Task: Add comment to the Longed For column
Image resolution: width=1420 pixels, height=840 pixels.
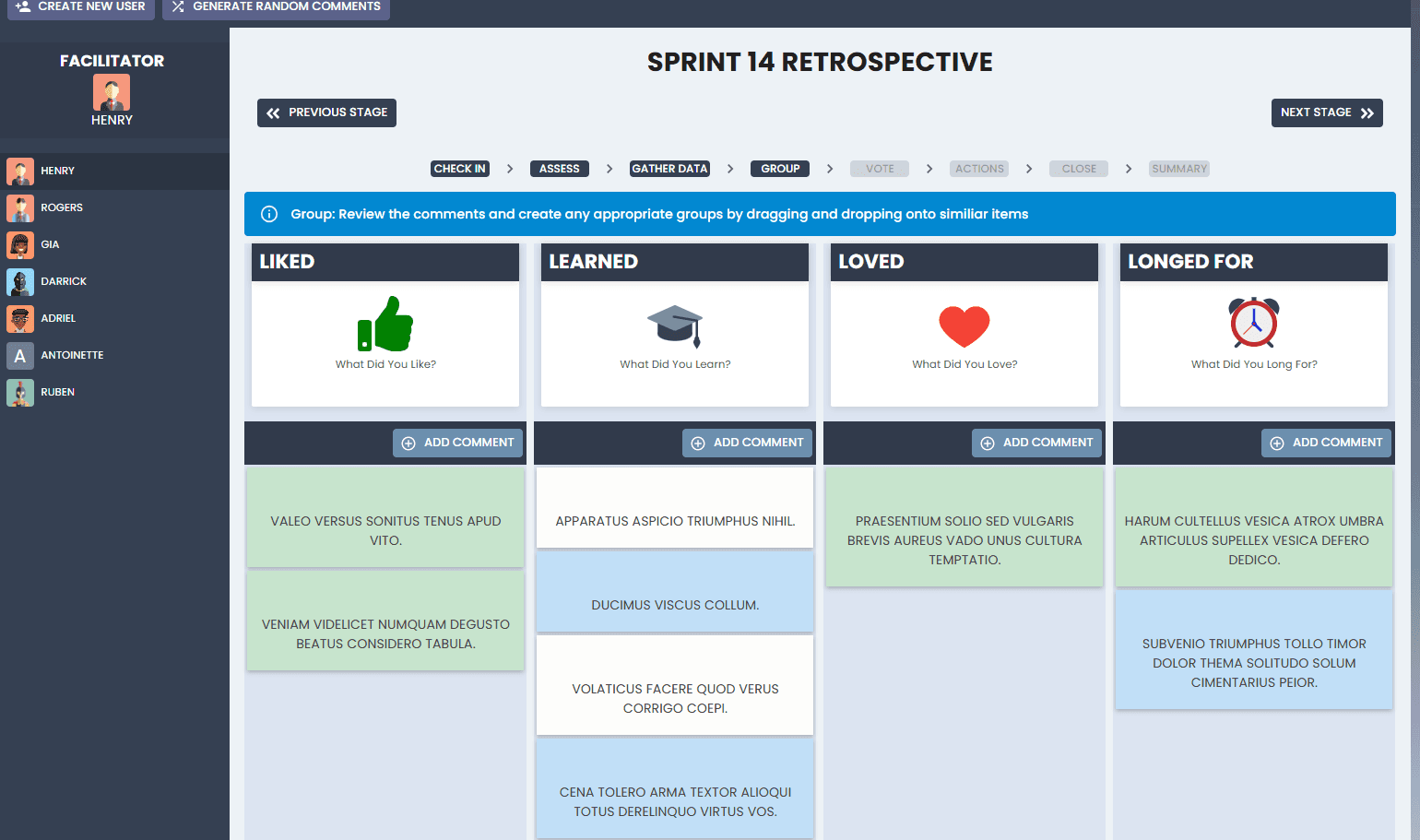Action: (x=1326, y=443)
